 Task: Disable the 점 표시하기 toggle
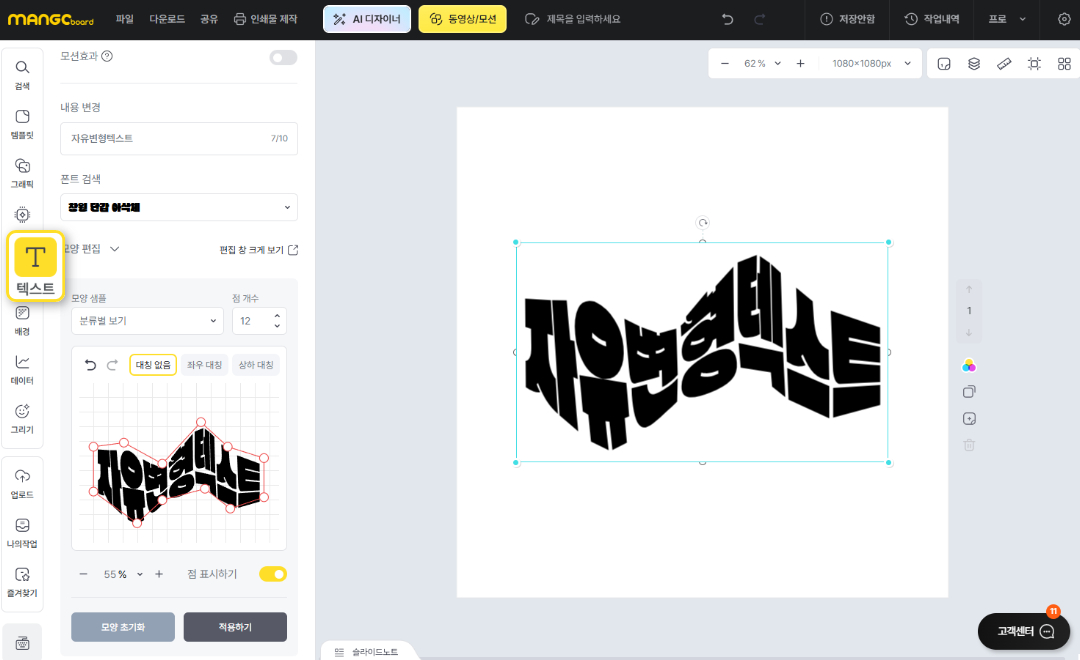coord(273,574)
